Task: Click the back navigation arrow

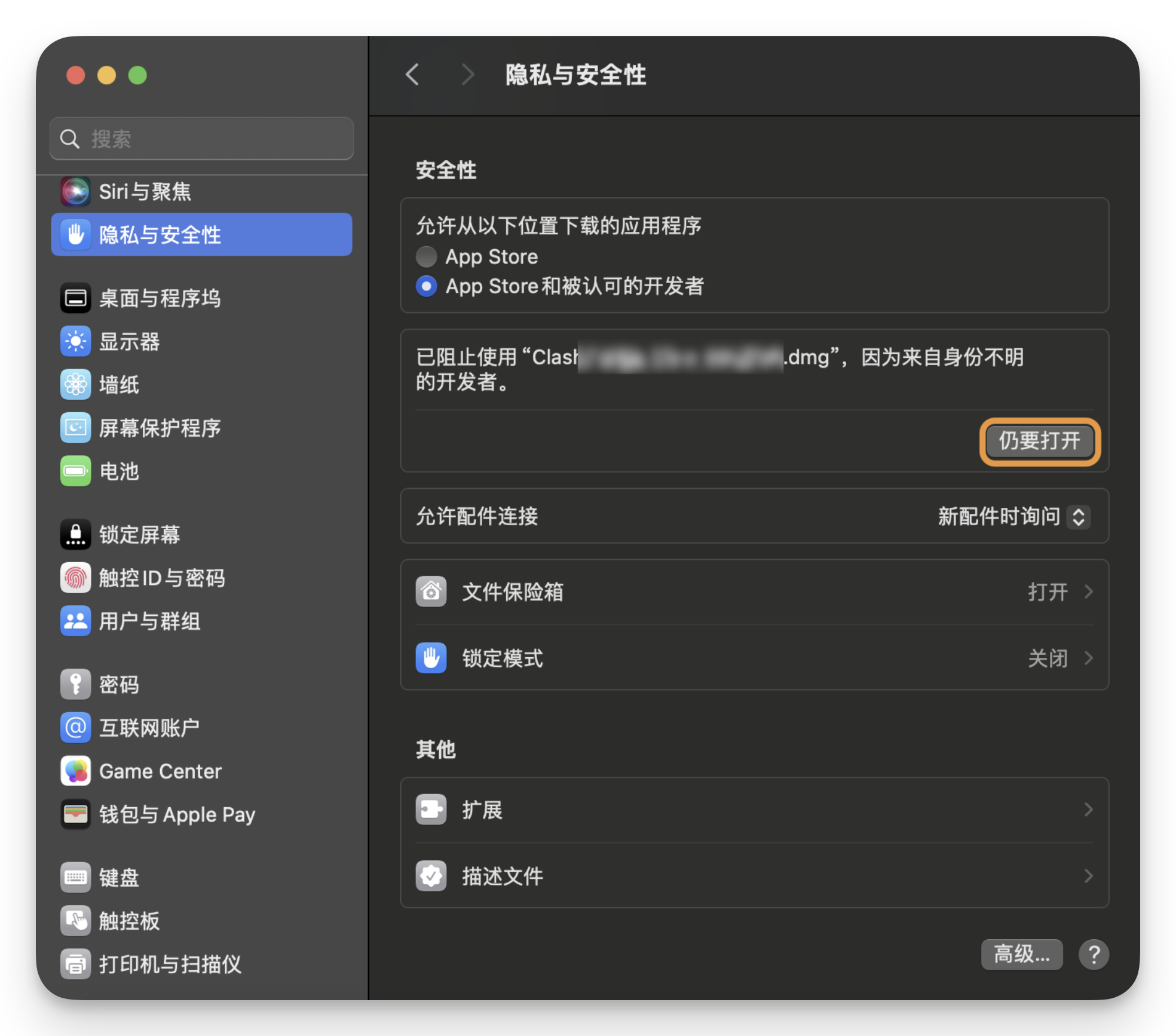Action: pos(412,75)
